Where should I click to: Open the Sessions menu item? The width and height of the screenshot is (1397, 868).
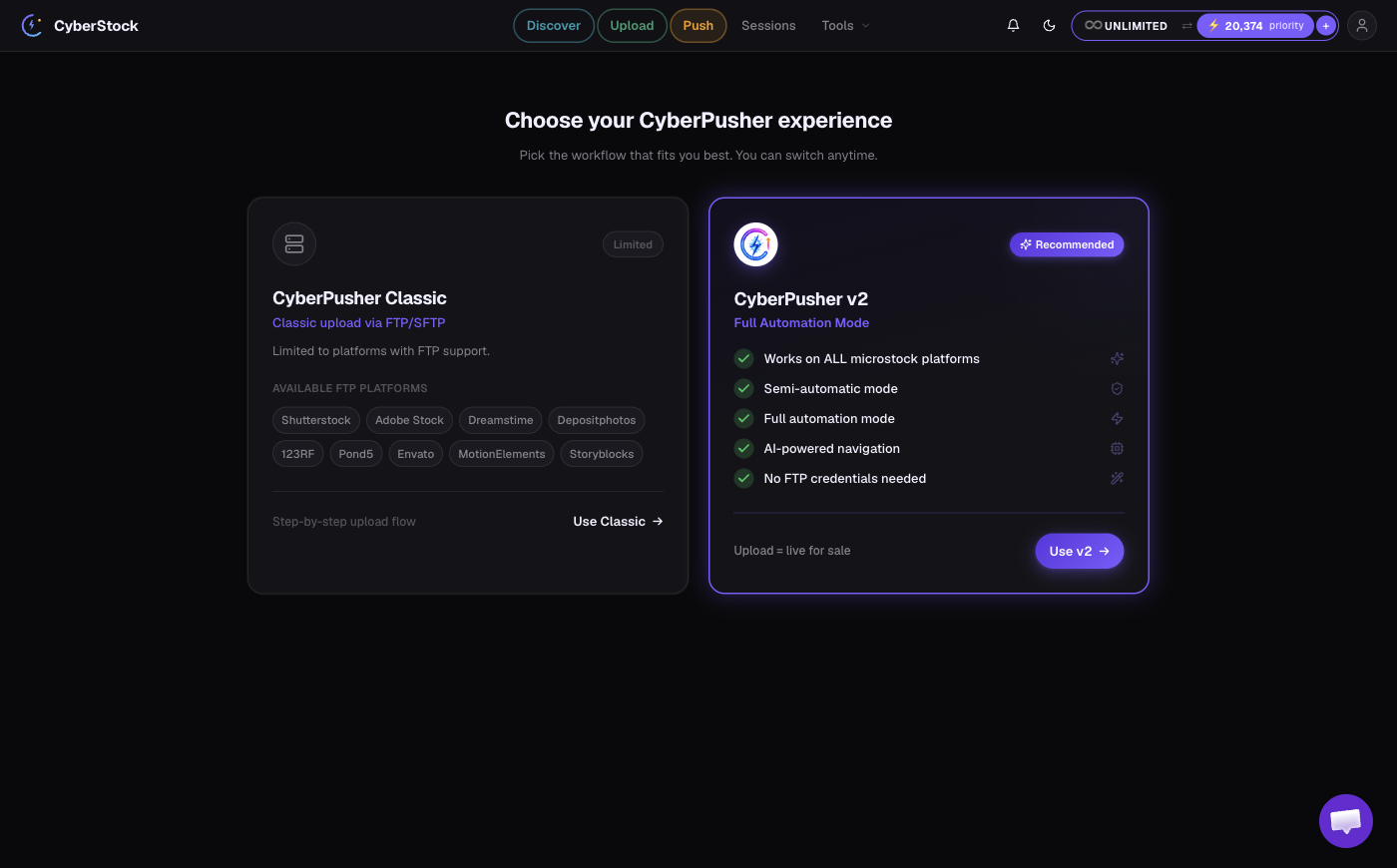(x=768, y=26)
